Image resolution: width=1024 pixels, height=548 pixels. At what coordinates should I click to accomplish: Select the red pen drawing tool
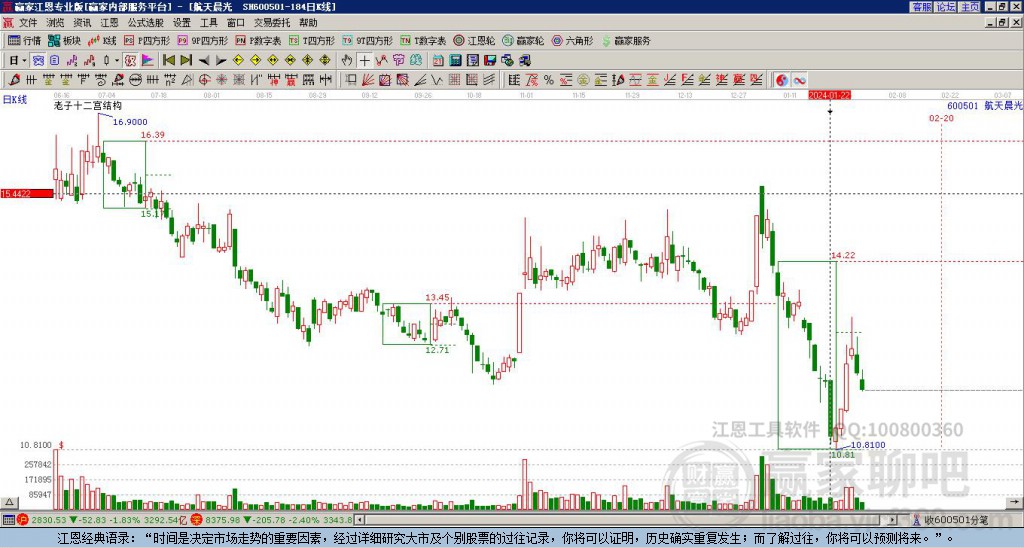tap(14, 80)
